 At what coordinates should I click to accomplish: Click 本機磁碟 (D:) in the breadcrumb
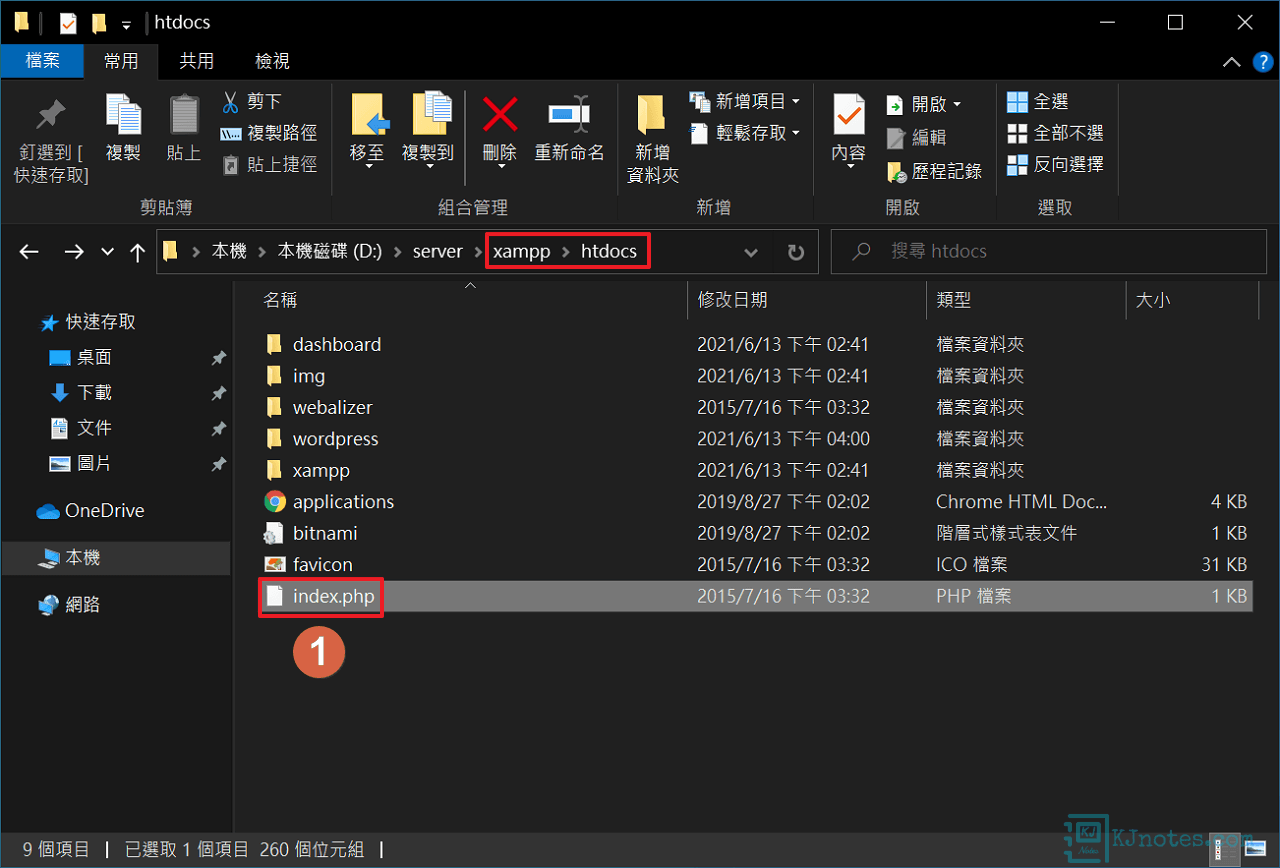pos(330,252)
